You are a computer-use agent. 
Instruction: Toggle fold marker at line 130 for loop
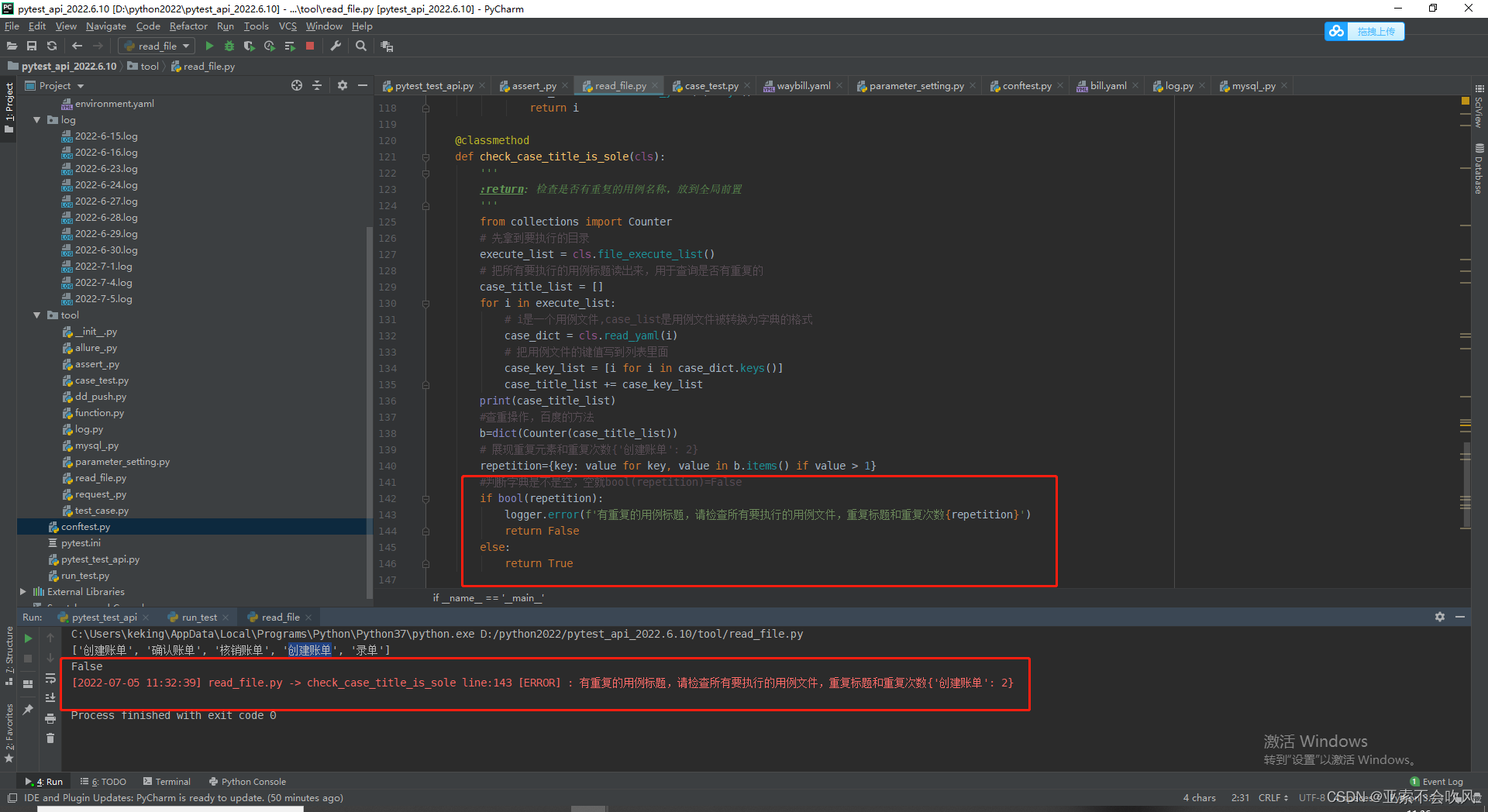tap(425, 304)
